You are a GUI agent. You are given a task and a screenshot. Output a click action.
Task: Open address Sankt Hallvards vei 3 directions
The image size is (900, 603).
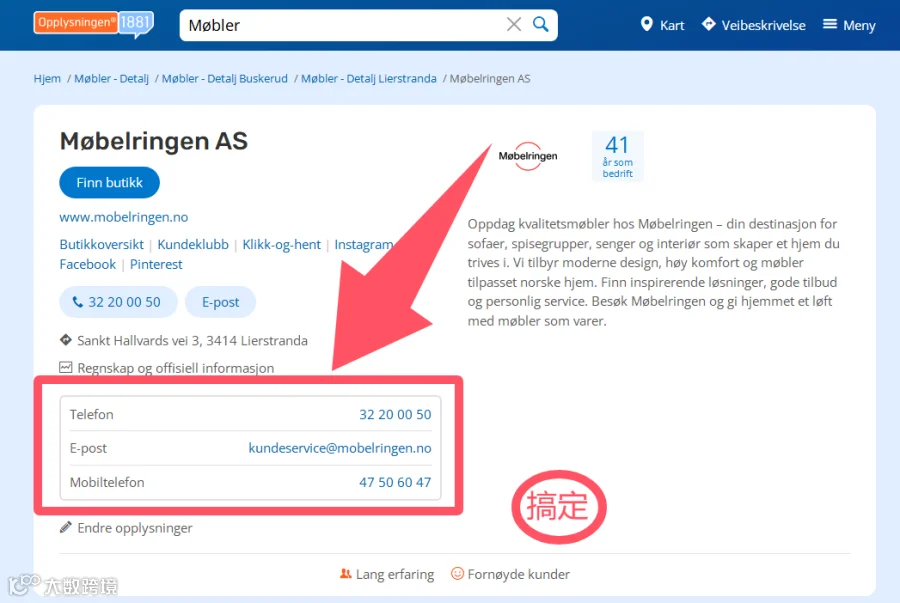point(184,341)
